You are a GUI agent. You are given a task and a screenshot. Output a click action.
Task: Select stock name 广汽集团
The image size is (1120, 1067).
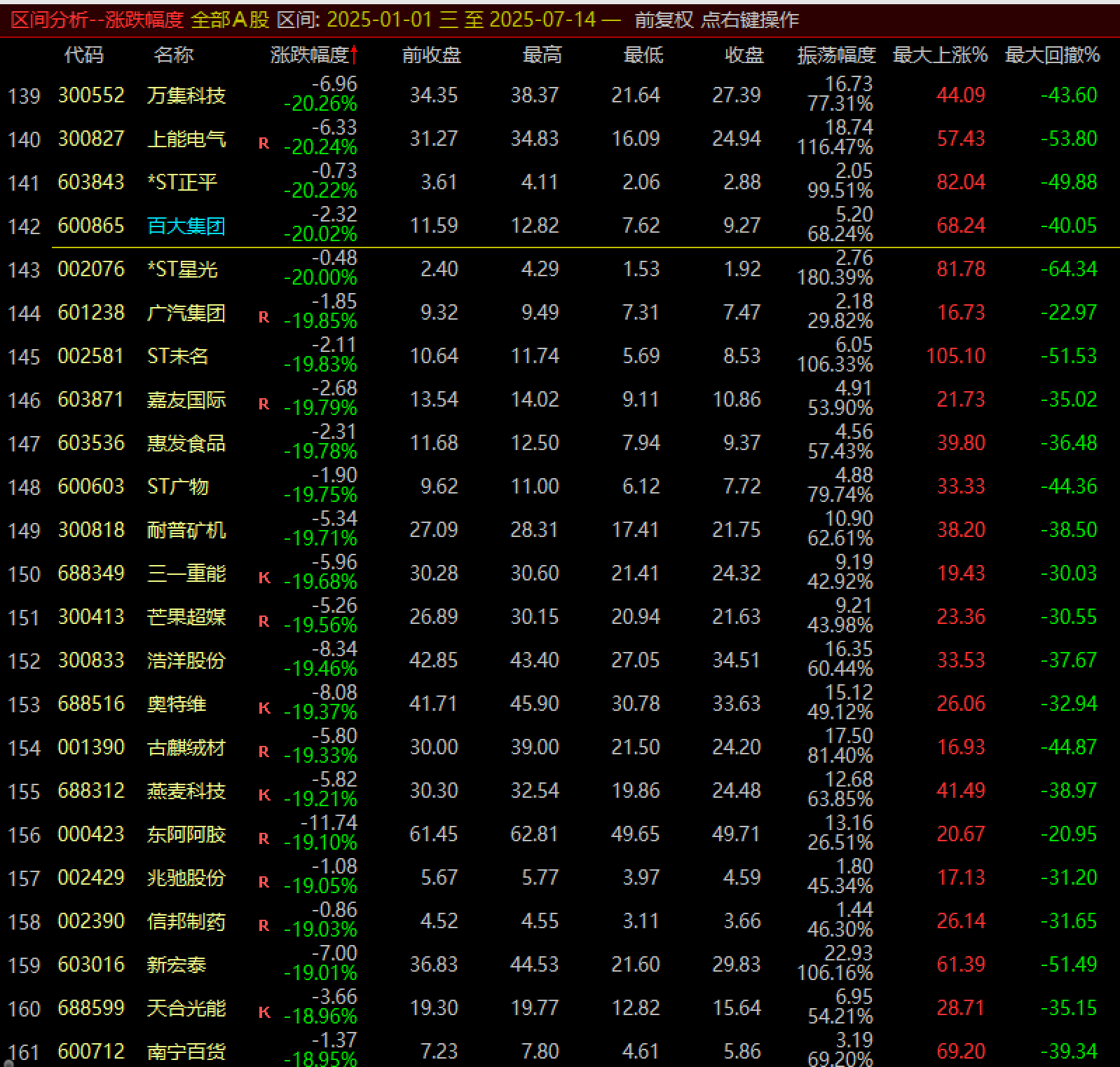click(x=186, y=313)
